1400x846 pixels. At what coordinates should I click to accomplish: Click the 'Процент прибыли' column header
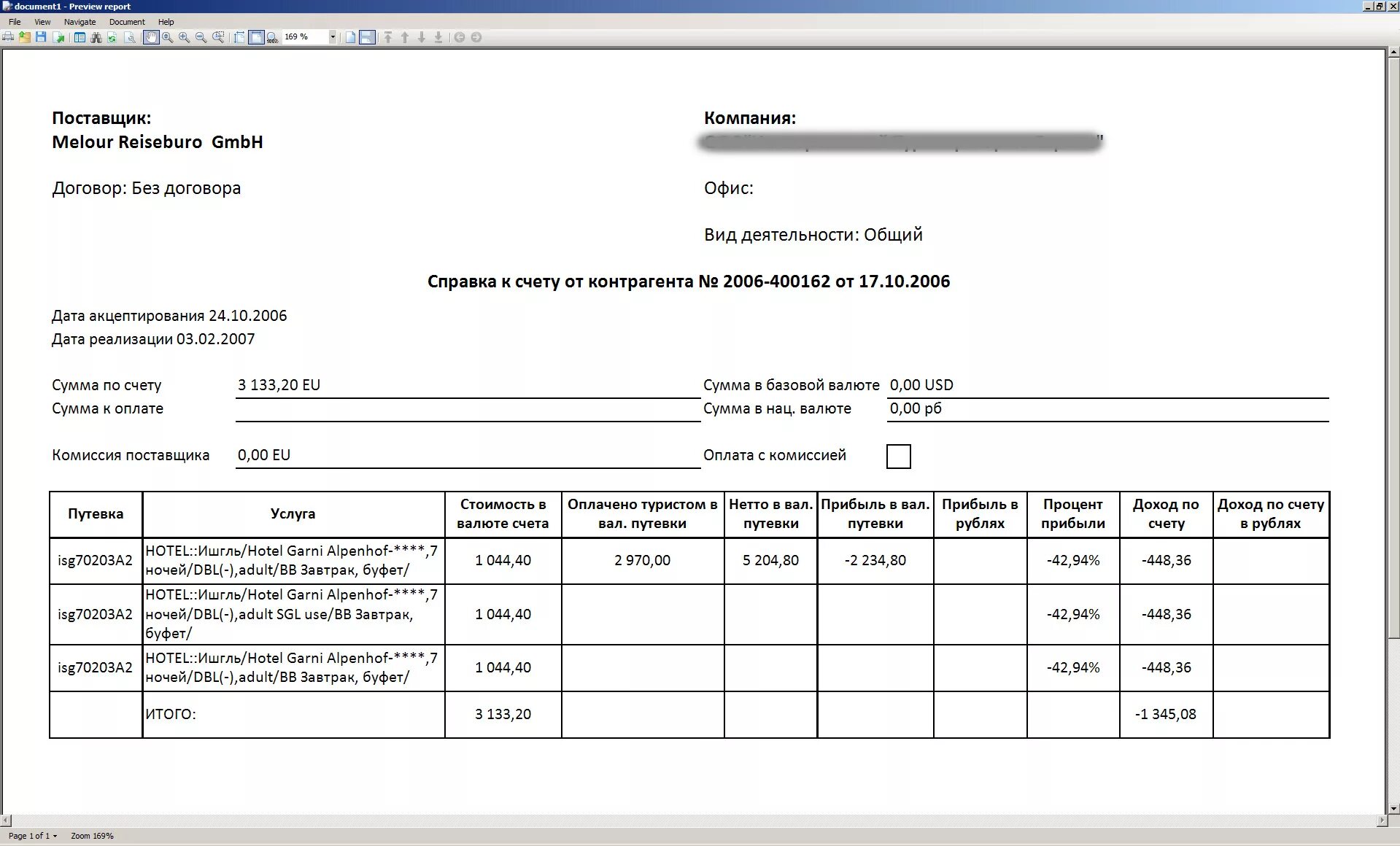click(1073, 514)
